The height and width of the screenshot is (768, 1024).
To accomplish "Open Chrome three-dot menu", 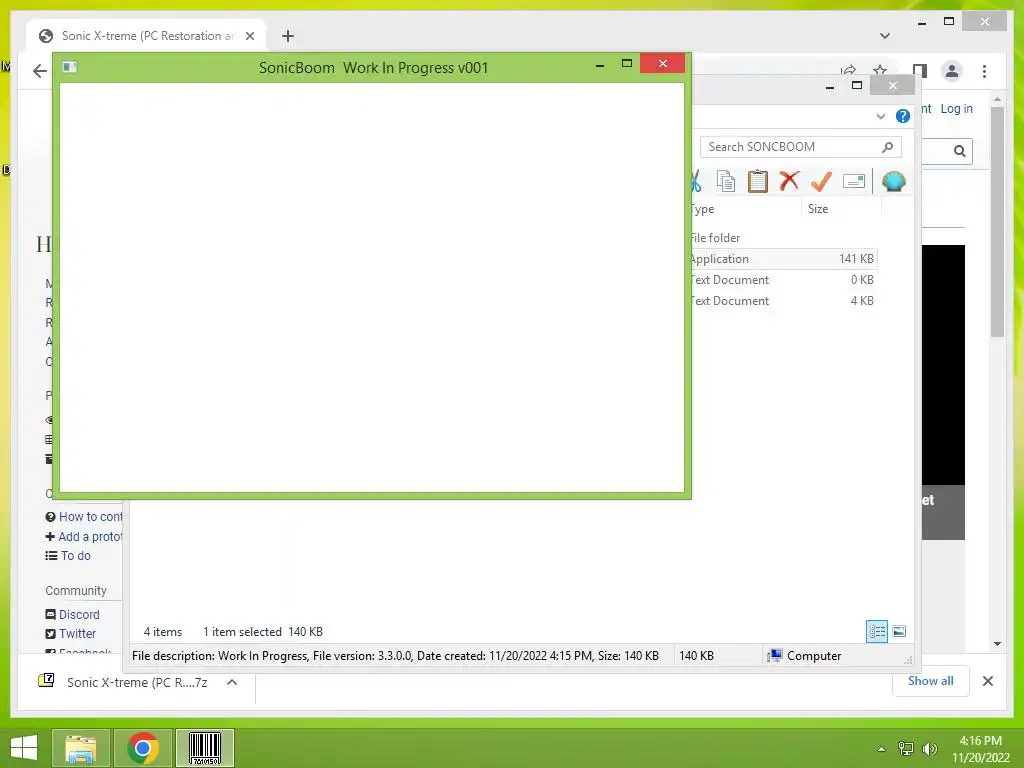I will click(985, 71).
